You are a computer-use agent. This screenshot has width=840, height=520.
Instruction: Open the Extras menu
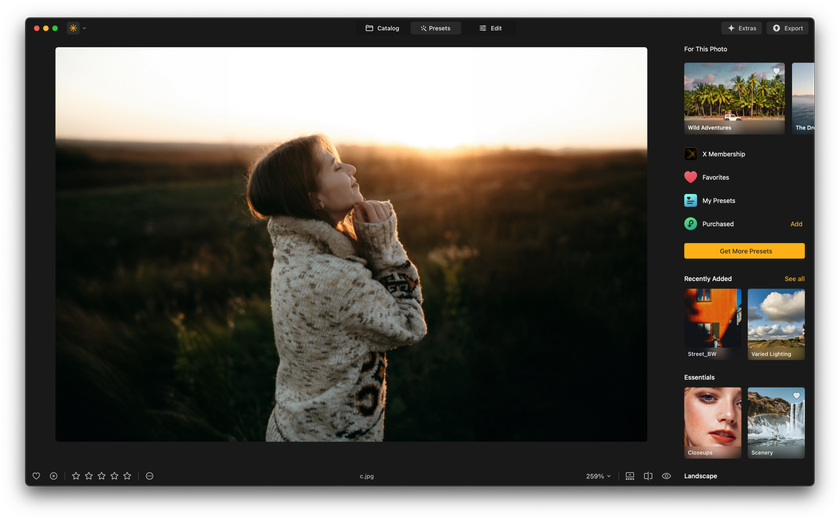point(741,28)
